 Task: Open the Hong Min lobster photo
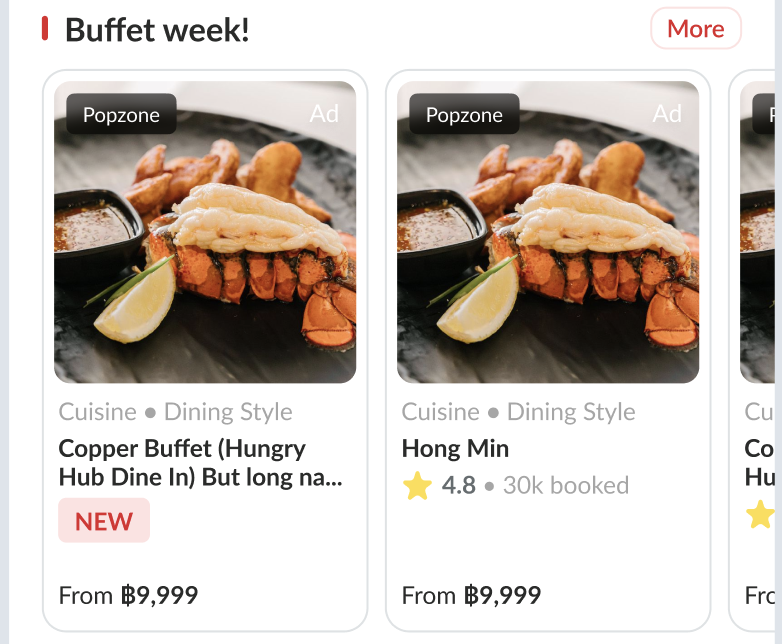click(548, 250)
